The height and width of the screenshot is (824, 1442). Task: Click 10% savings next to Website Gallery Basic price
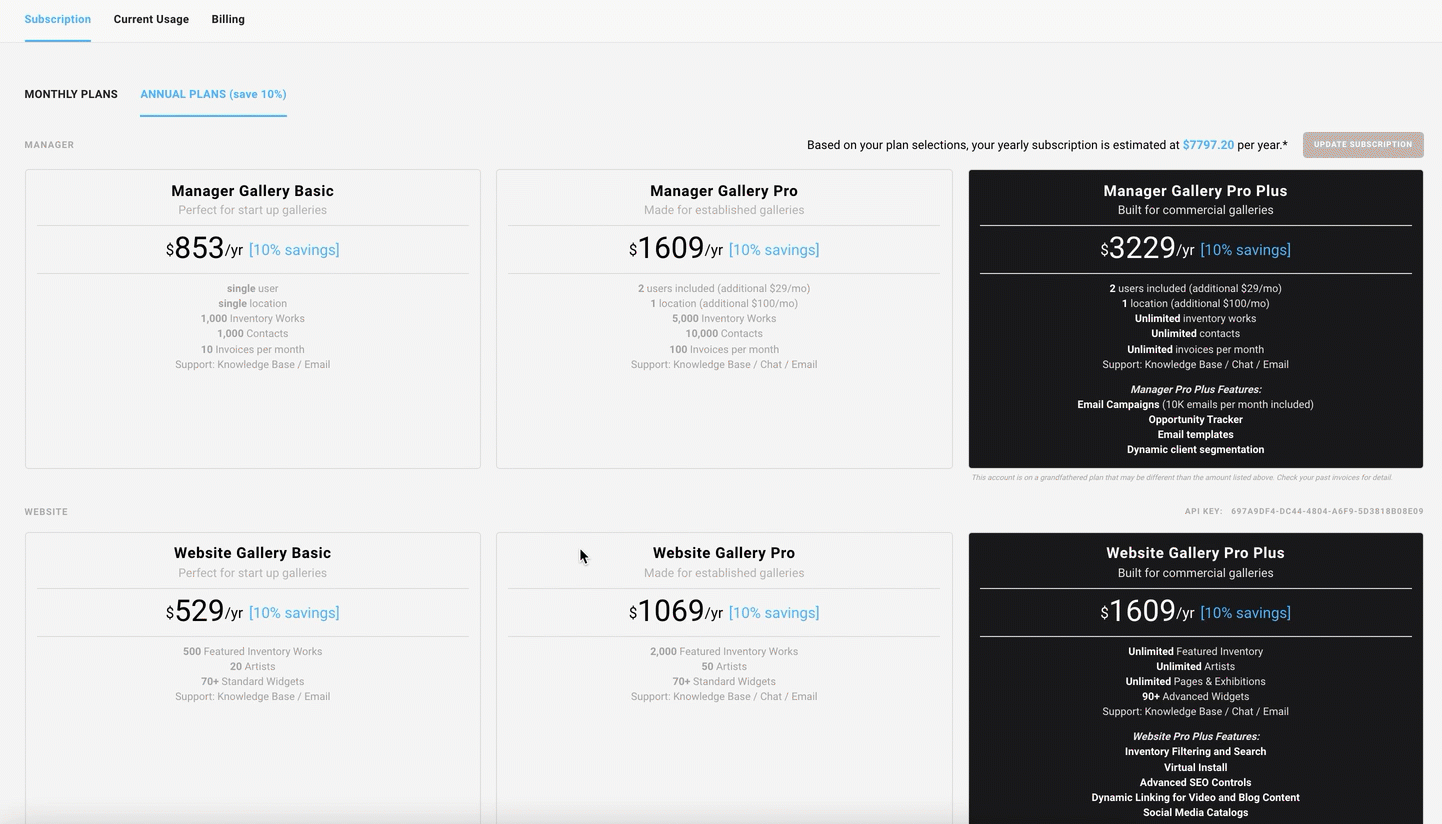coord(293,612)
